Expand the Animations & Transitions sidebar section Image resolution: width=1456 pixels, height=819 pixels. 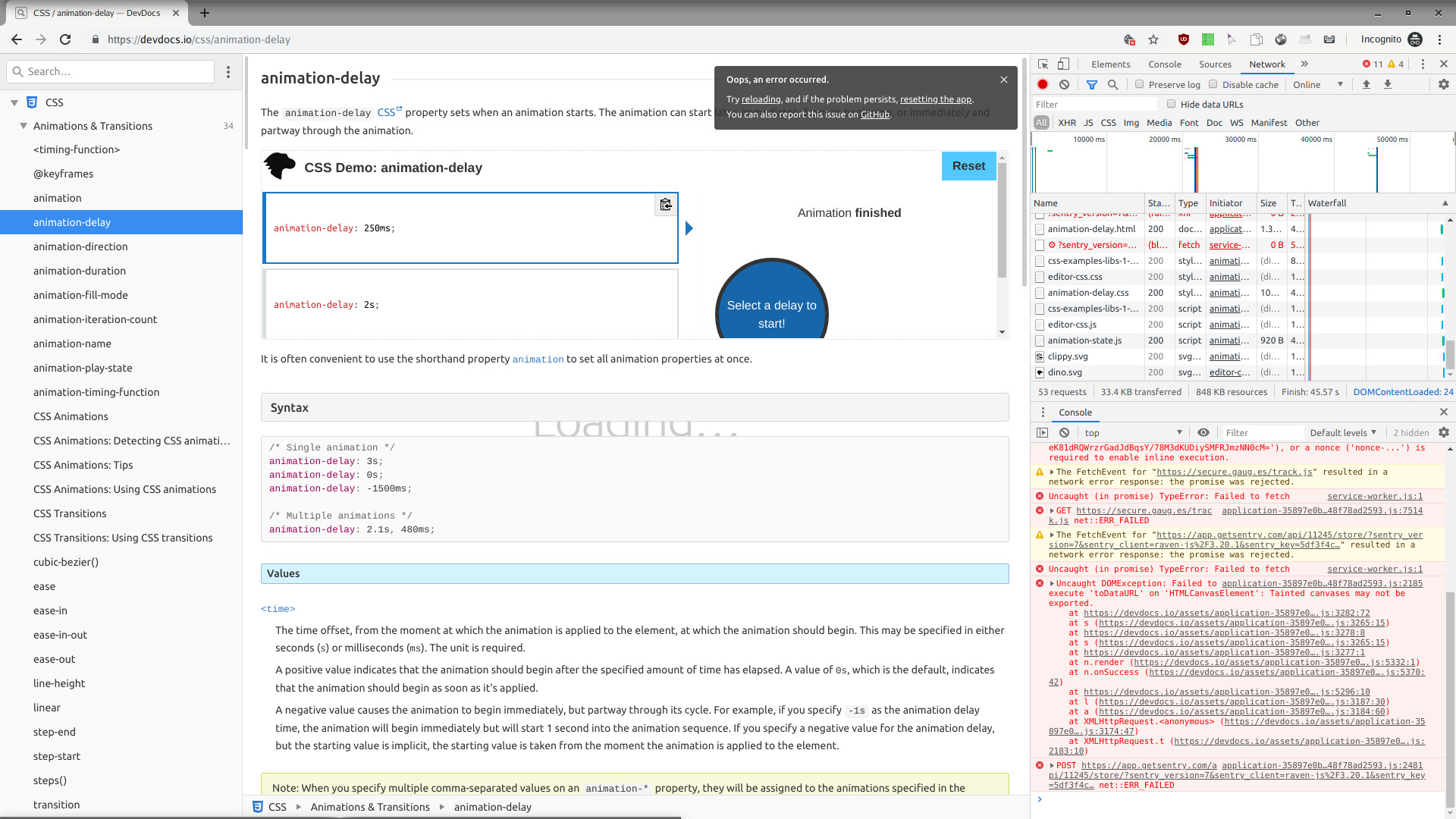click(x=93, y=126)
